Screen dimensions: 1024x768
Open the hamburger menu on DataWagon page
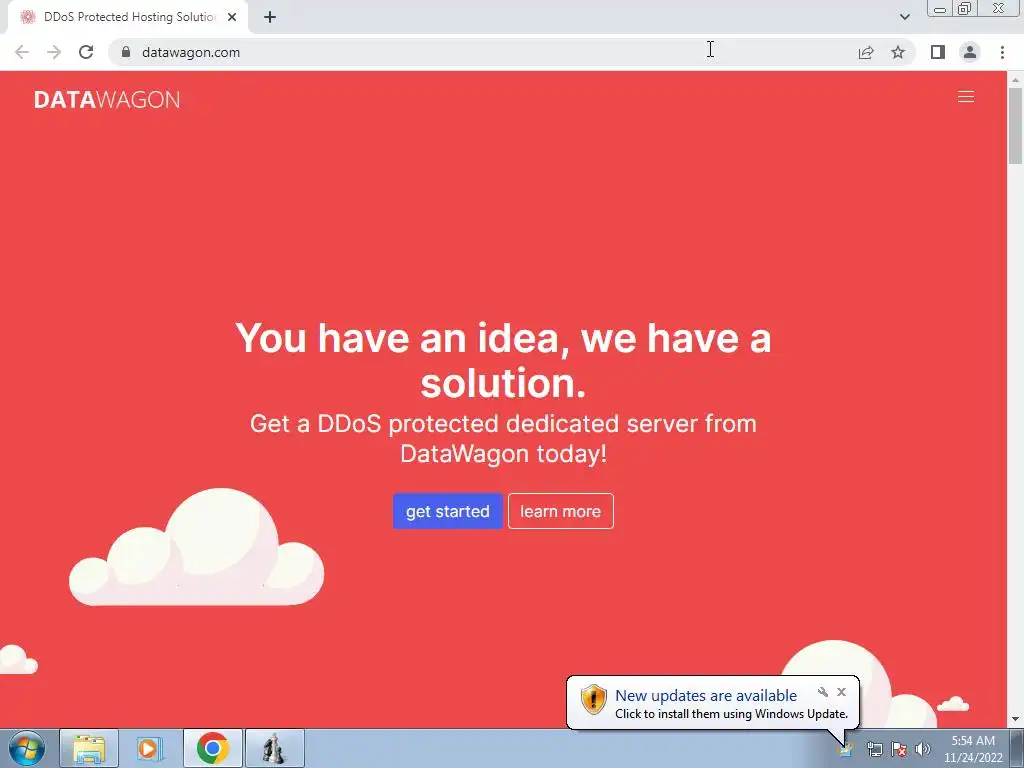[x=965, y=97]
